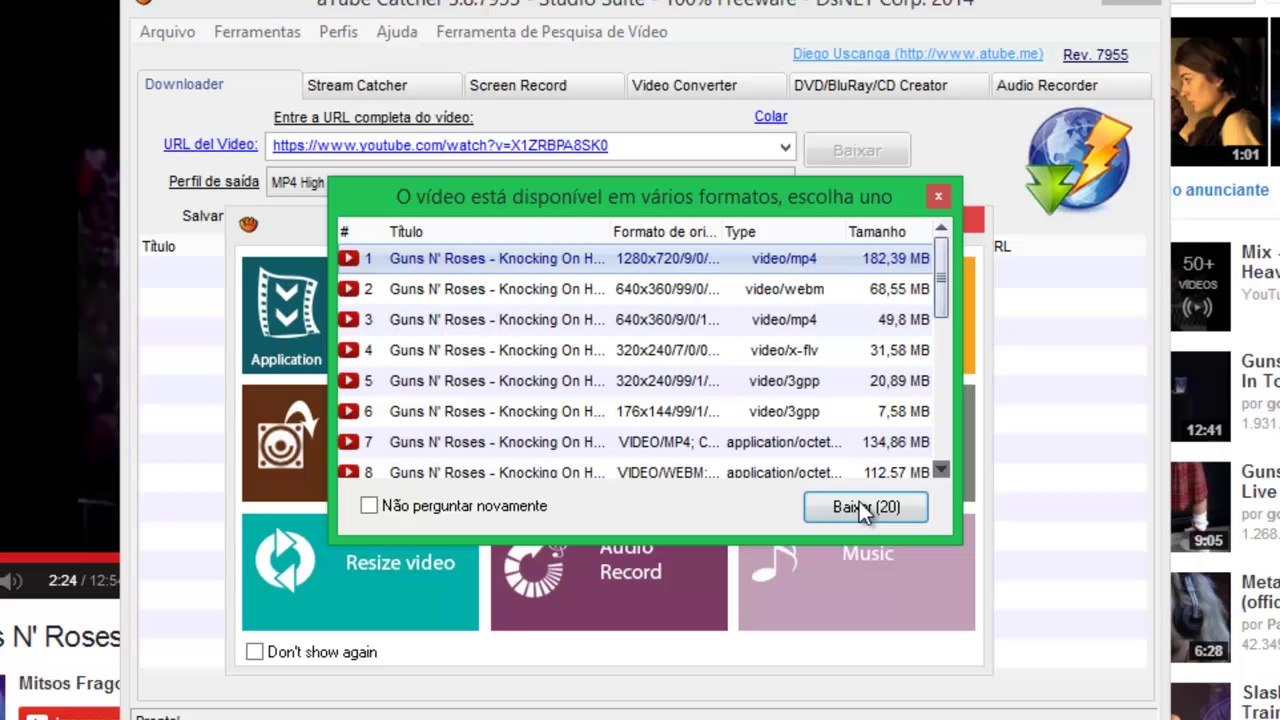The width and height of the screenshot is (1280, 720).
Task: Open the Perfis menu
Action: pyautogui.click(x=338, y=32)
